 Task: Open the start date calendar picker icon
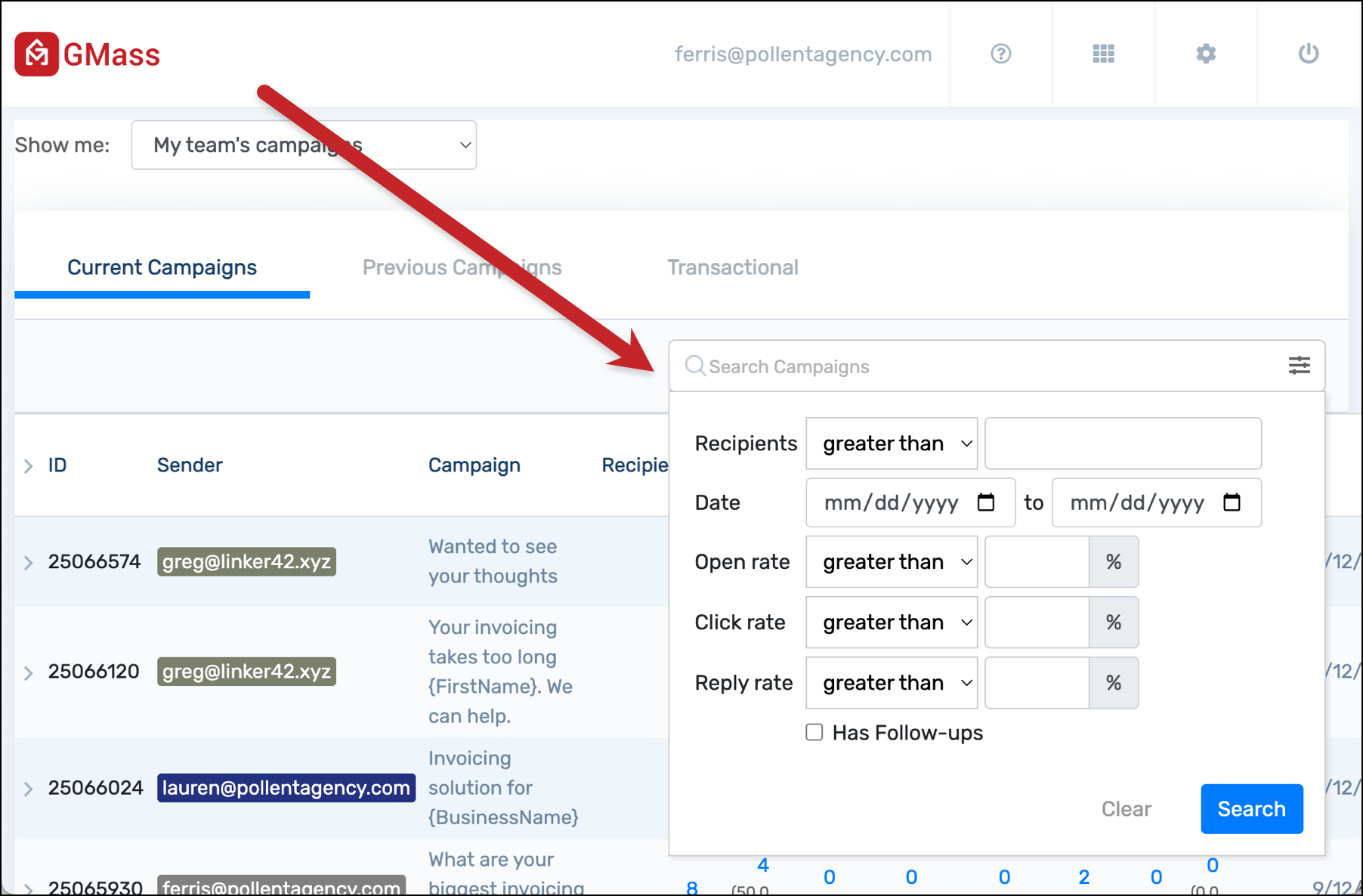(x=986, y=502)
